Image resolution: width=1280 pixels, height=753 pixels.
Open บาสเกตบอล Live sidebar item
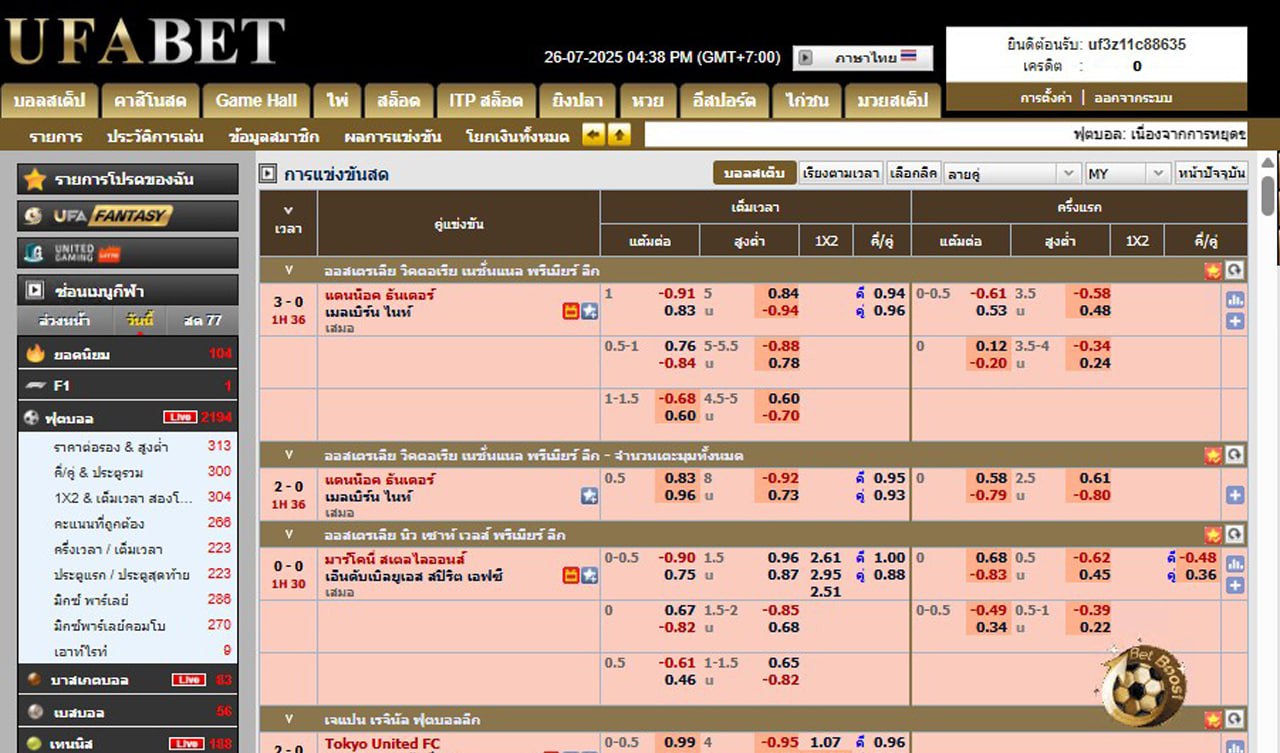point(128,680)
